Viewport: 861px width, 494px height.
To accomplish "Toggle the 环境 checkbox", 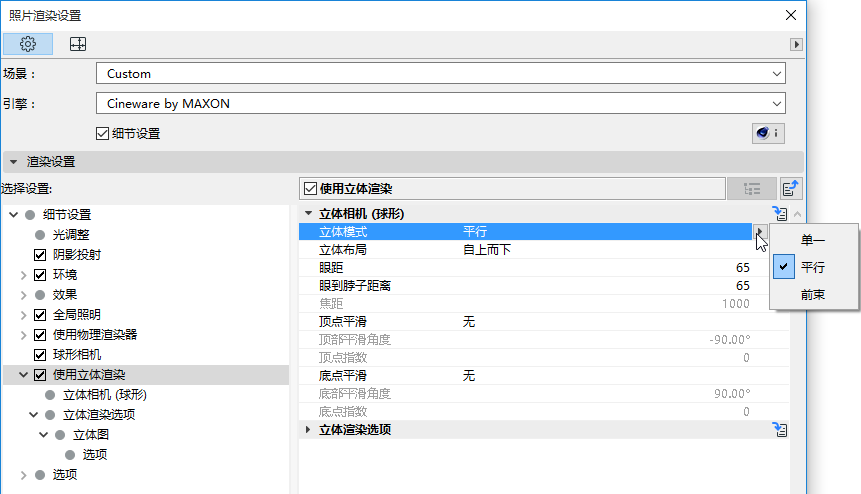I will point(40,274).
